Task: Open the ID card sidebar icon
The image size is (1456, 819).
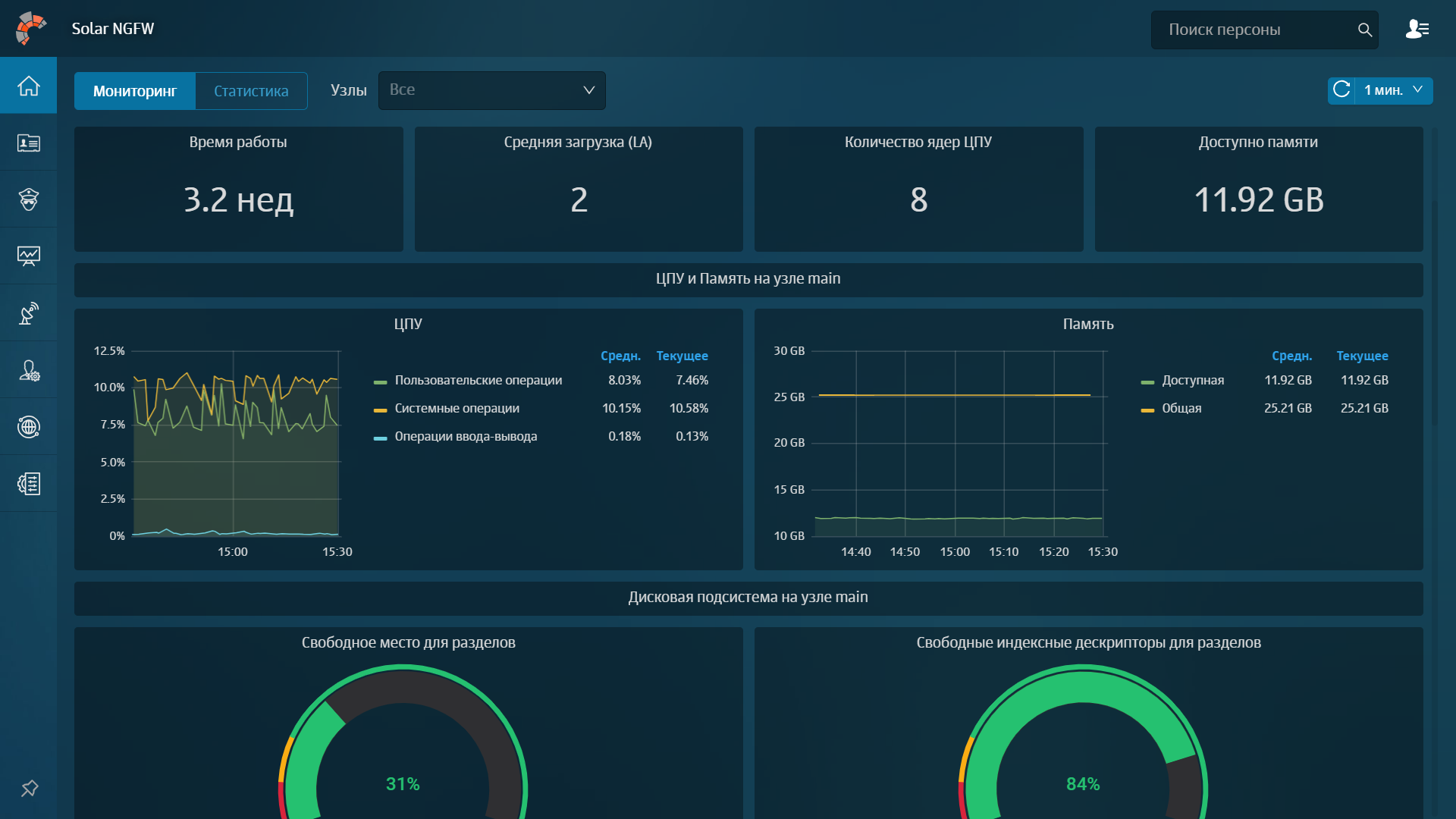Action: tap(28, 143)
